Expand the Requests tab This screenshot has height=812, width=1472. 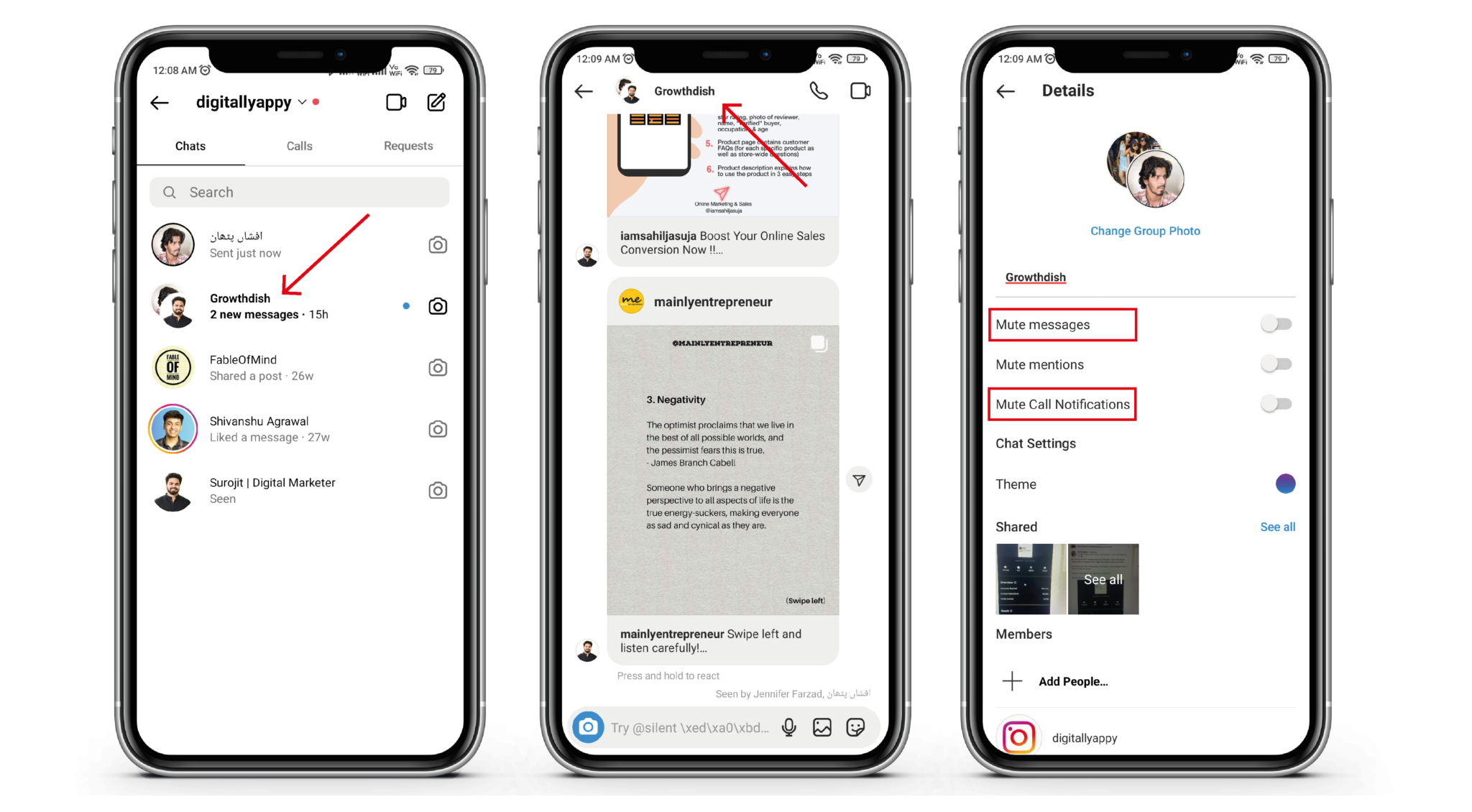[x=408, y=145]
